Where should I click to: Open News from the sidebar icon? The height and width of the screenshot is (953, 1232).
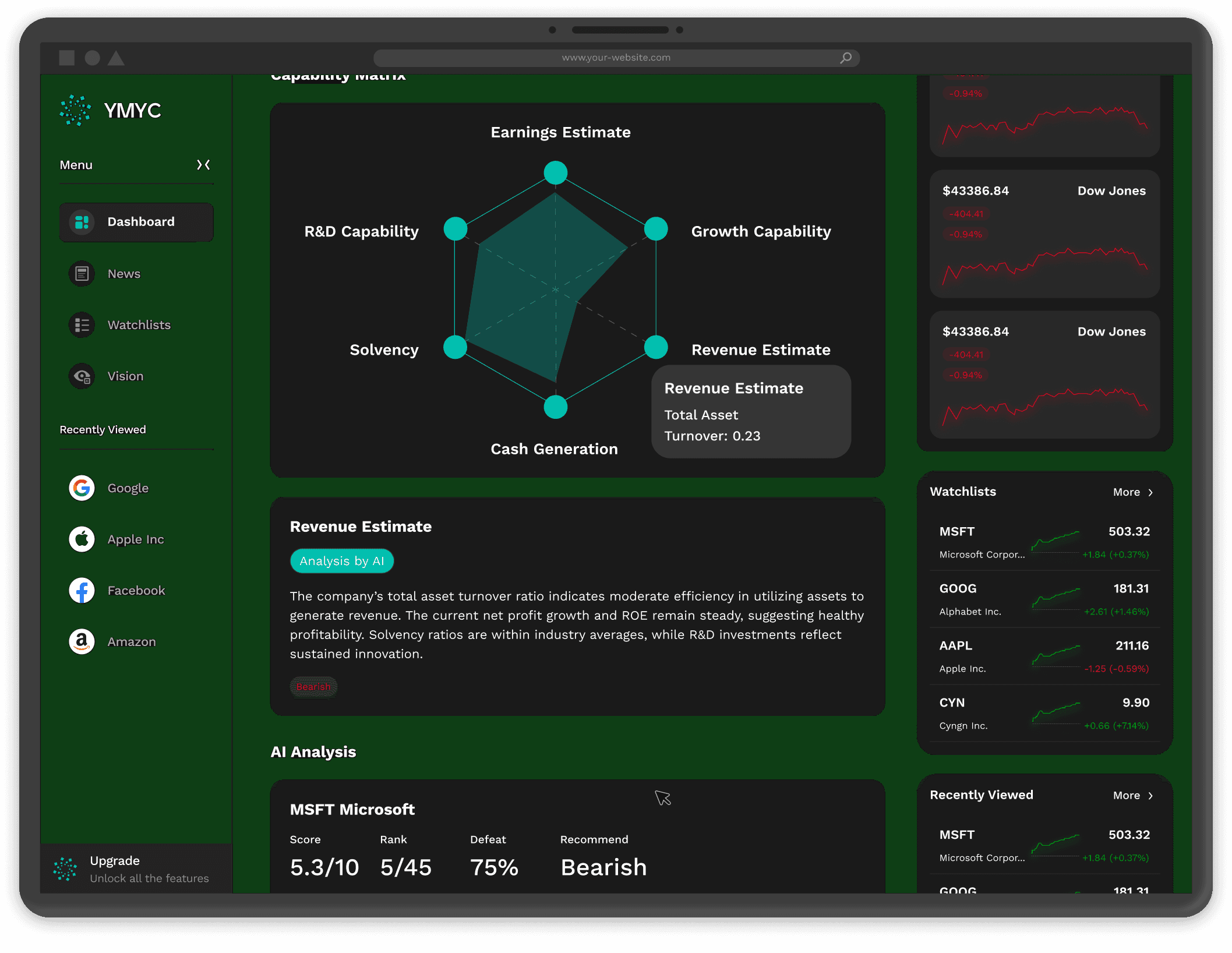[x=82, y=274]
